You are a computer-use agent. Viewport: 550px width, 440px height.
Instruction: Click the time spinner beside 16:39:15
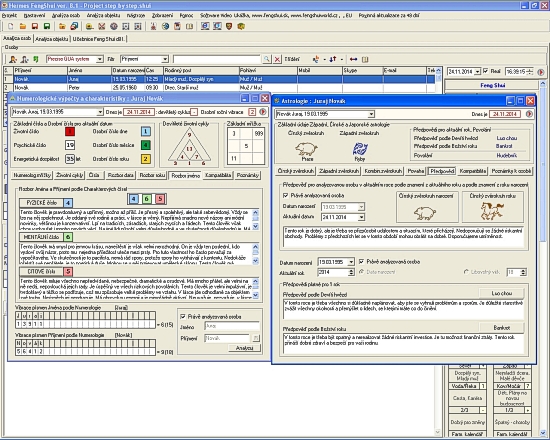(x=530, y=72)
